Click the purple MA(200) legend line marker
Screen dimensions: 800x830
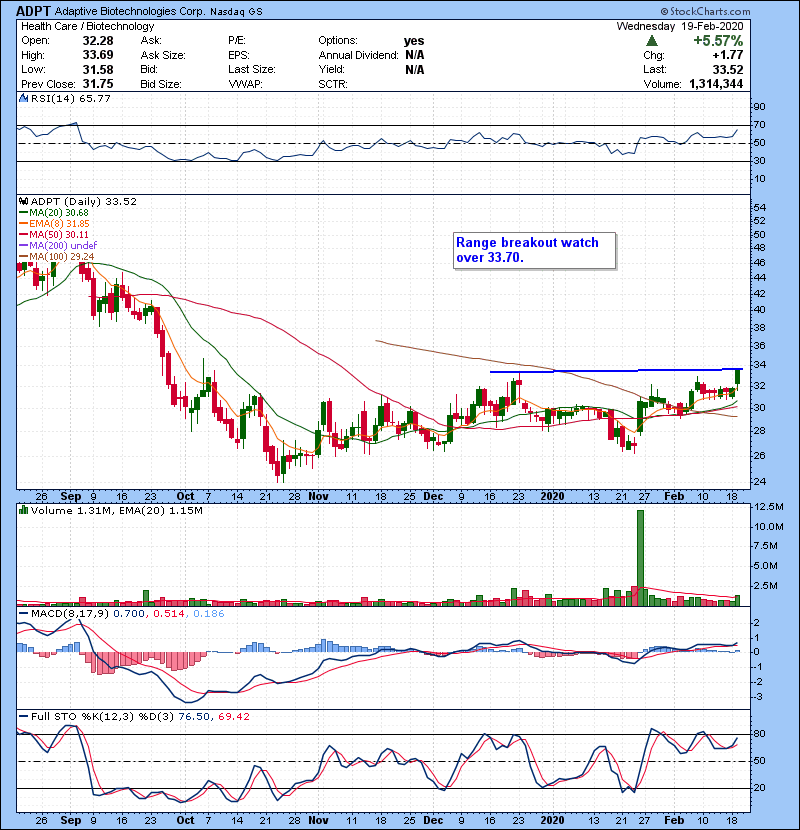[23, 246]
